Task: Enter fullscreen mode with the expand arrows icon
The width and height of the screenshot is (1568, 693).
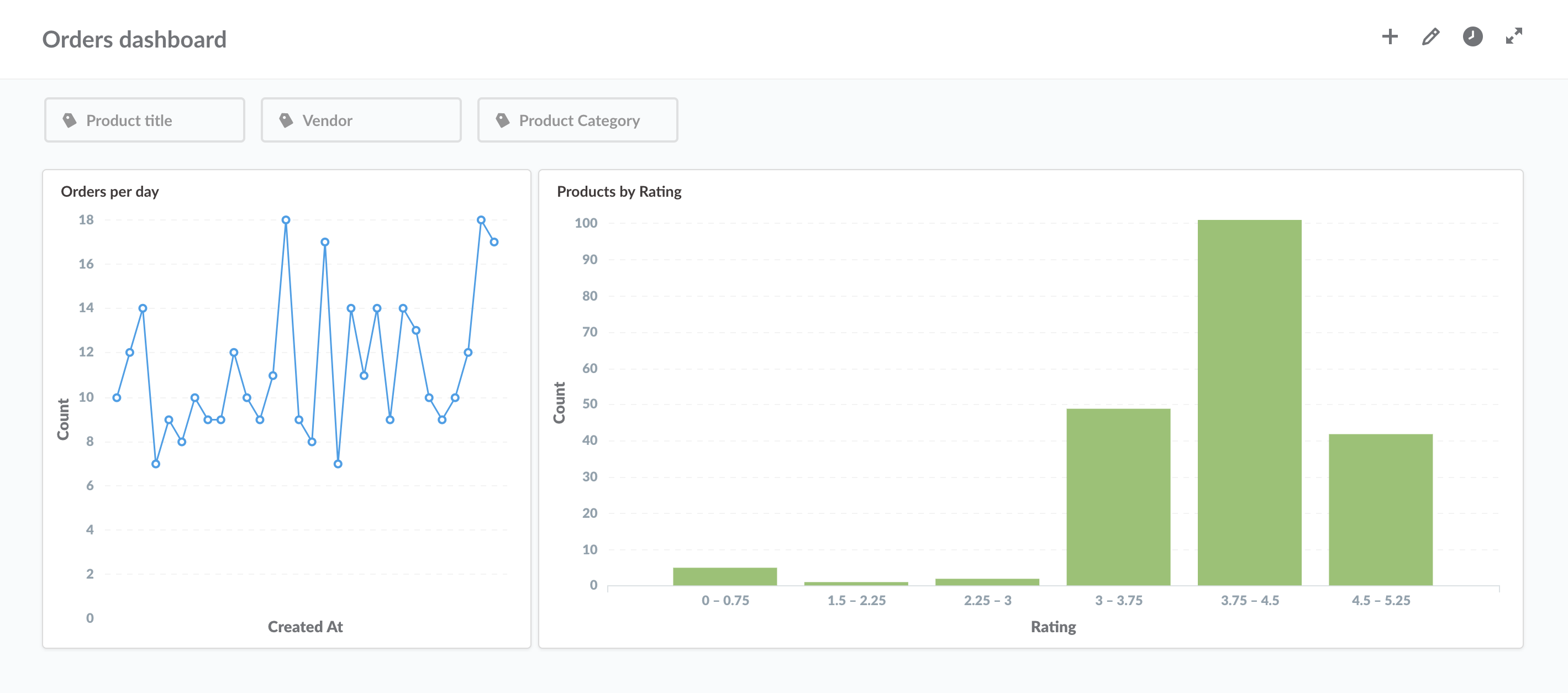Action: point(1514,37)
